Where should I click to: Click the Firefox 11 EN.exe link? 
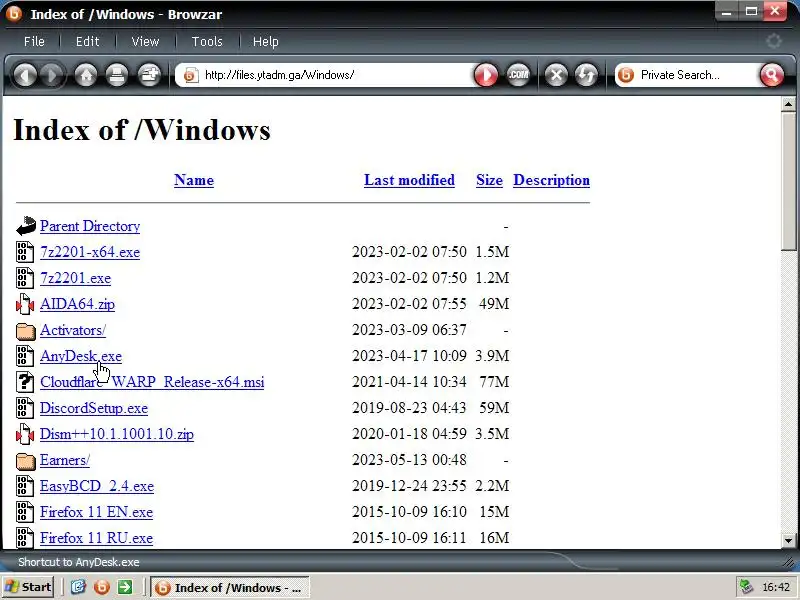(96, 512)
